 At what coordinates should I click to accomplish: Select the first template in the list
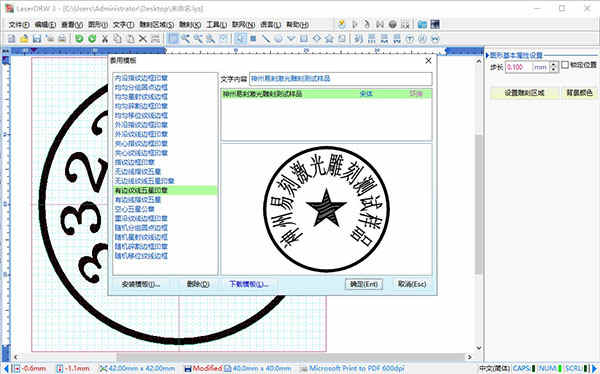pos(141,78)
